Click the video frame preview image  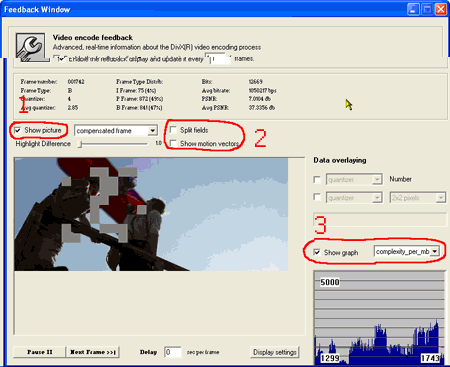[x=151, y=214]
